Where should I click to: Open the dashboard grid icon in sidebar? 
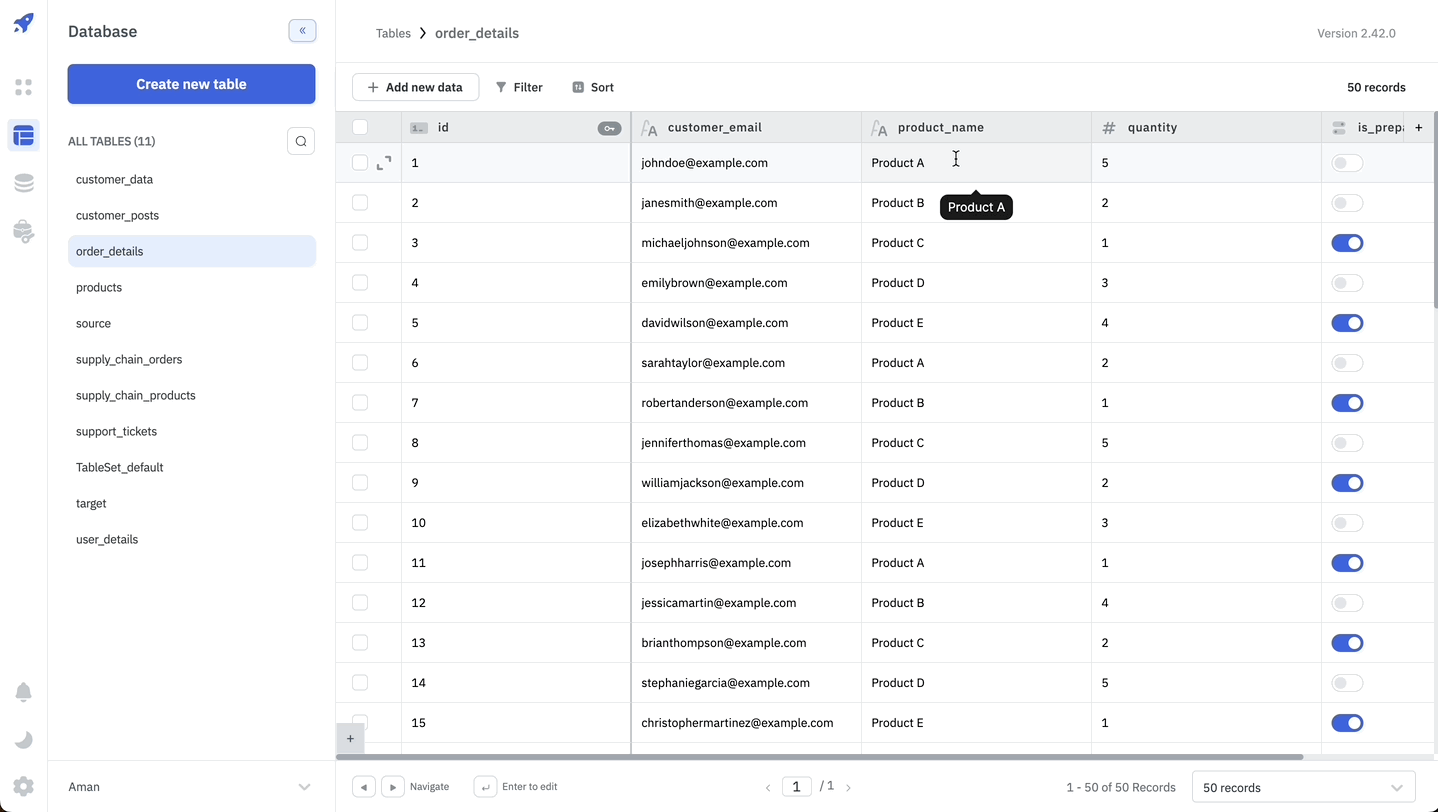point(23,87)
